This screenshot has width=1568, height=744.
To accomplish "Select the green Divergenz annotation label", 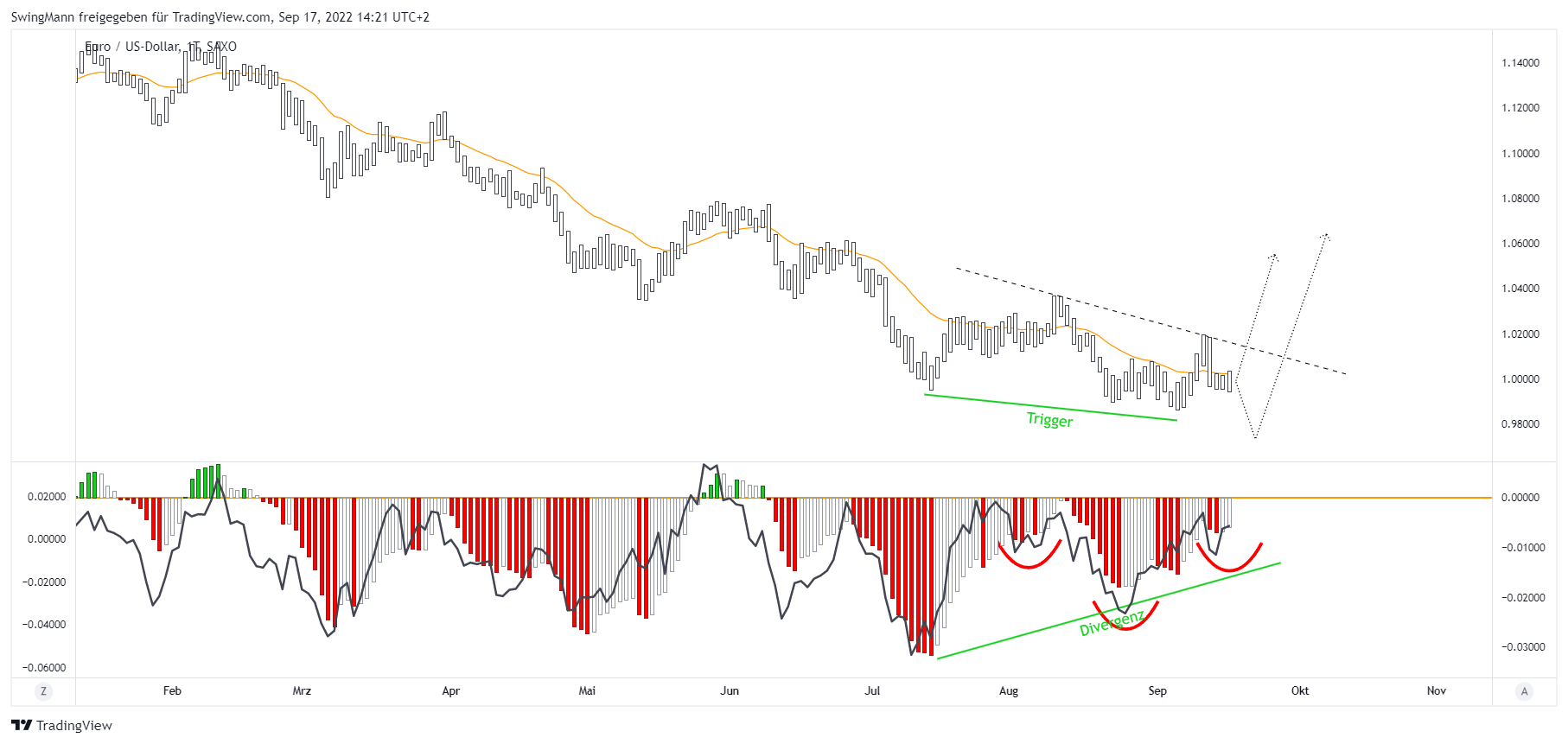I will [1112, 623].
